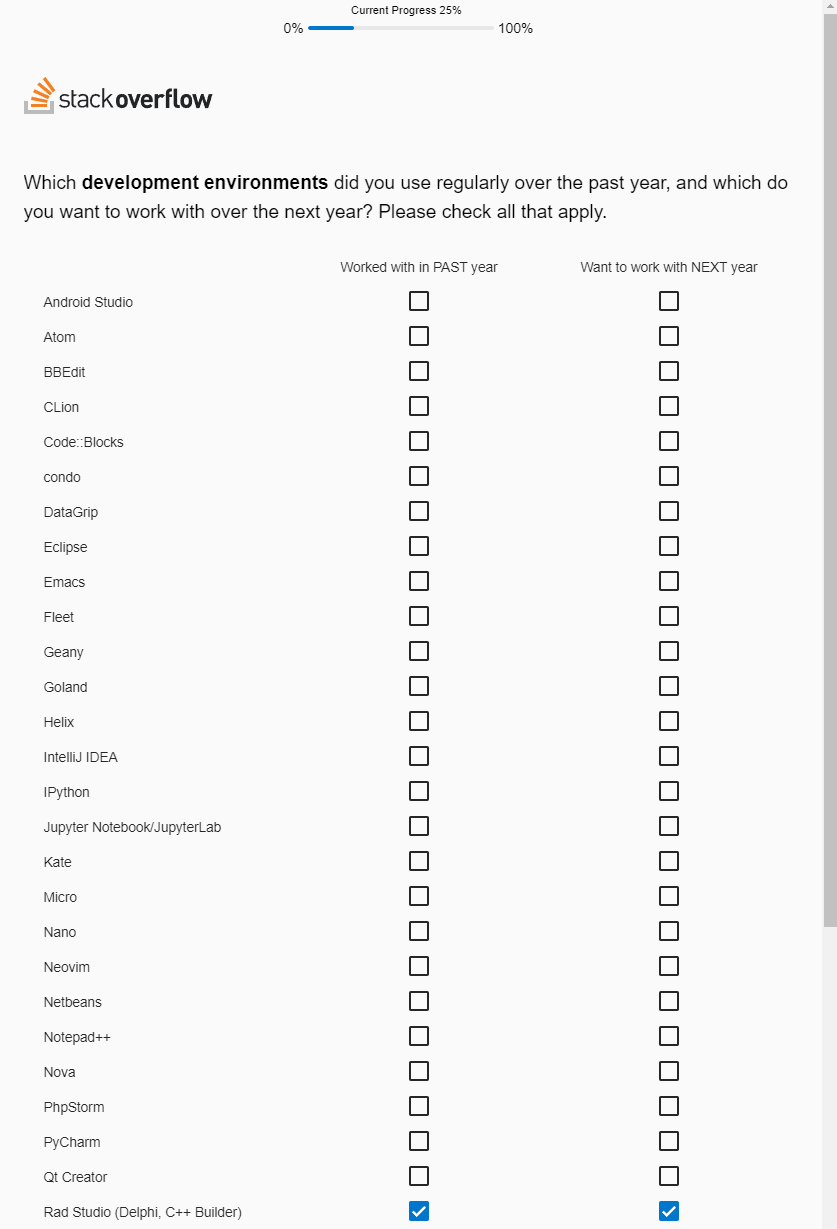Image resolution: width=837 pixels, height=1229 pixels.
Task: Check IntelliJ IDEA under PAST year
Action: click(x=418, y=756)
